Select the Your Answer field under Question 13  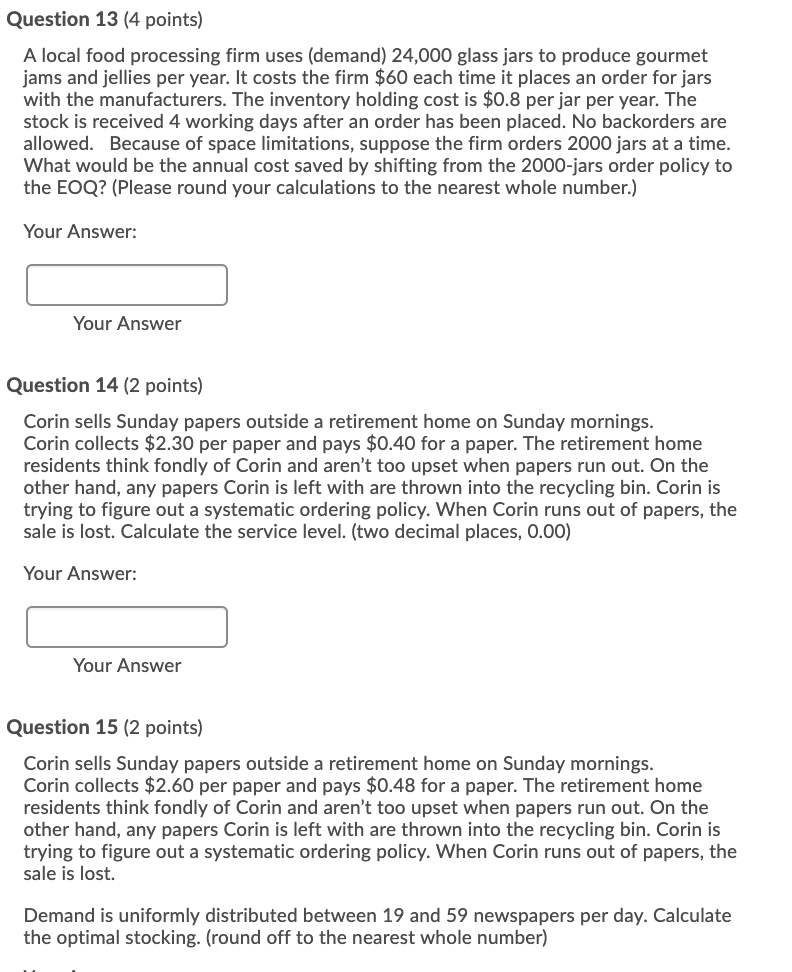coord(127,285)
